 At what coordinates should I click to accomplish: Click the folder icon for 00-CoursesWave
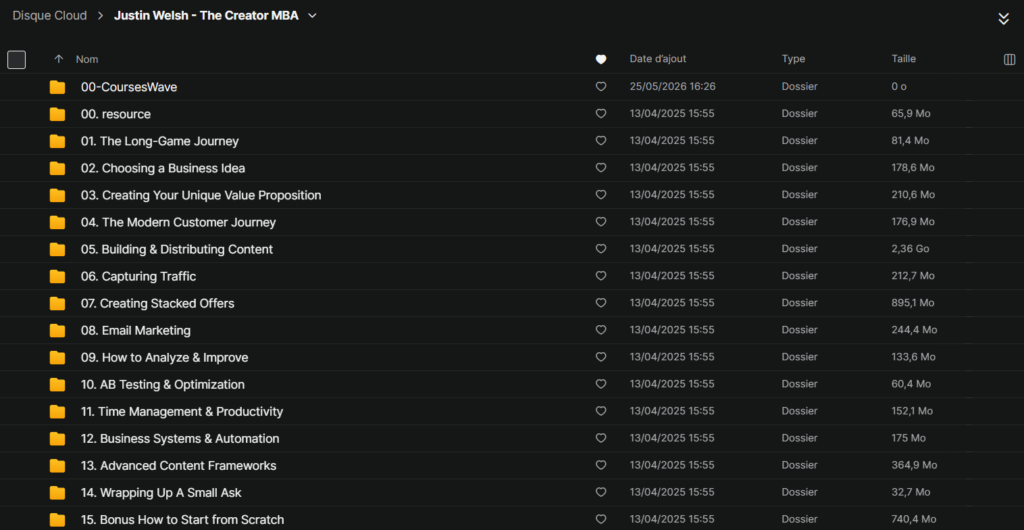coord(57,87)
